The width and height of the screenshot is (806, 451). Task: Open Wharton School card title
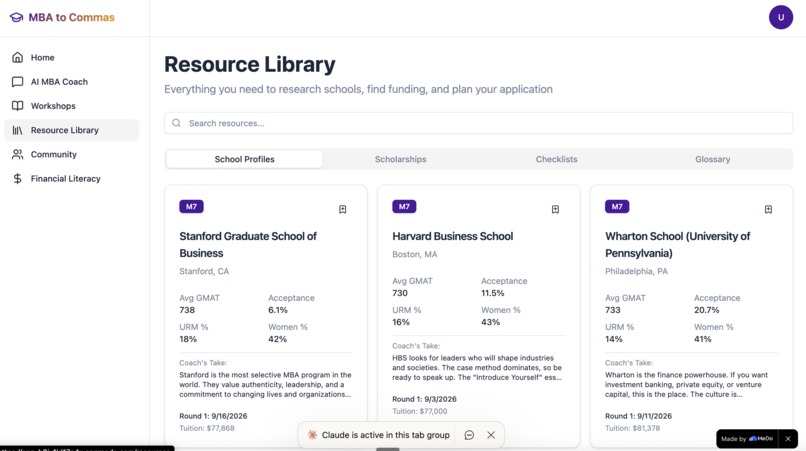tap(677, 245)
